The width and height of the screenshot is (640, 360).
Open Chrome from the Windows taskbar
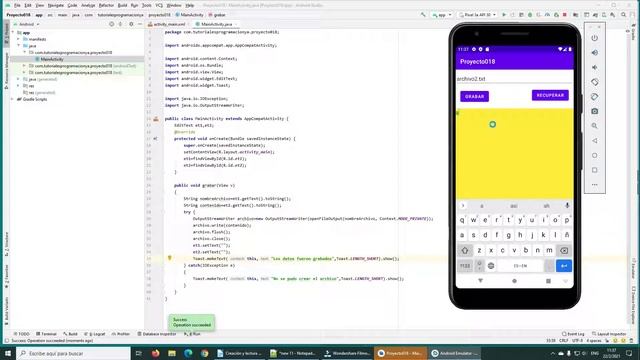pos(204,353)
